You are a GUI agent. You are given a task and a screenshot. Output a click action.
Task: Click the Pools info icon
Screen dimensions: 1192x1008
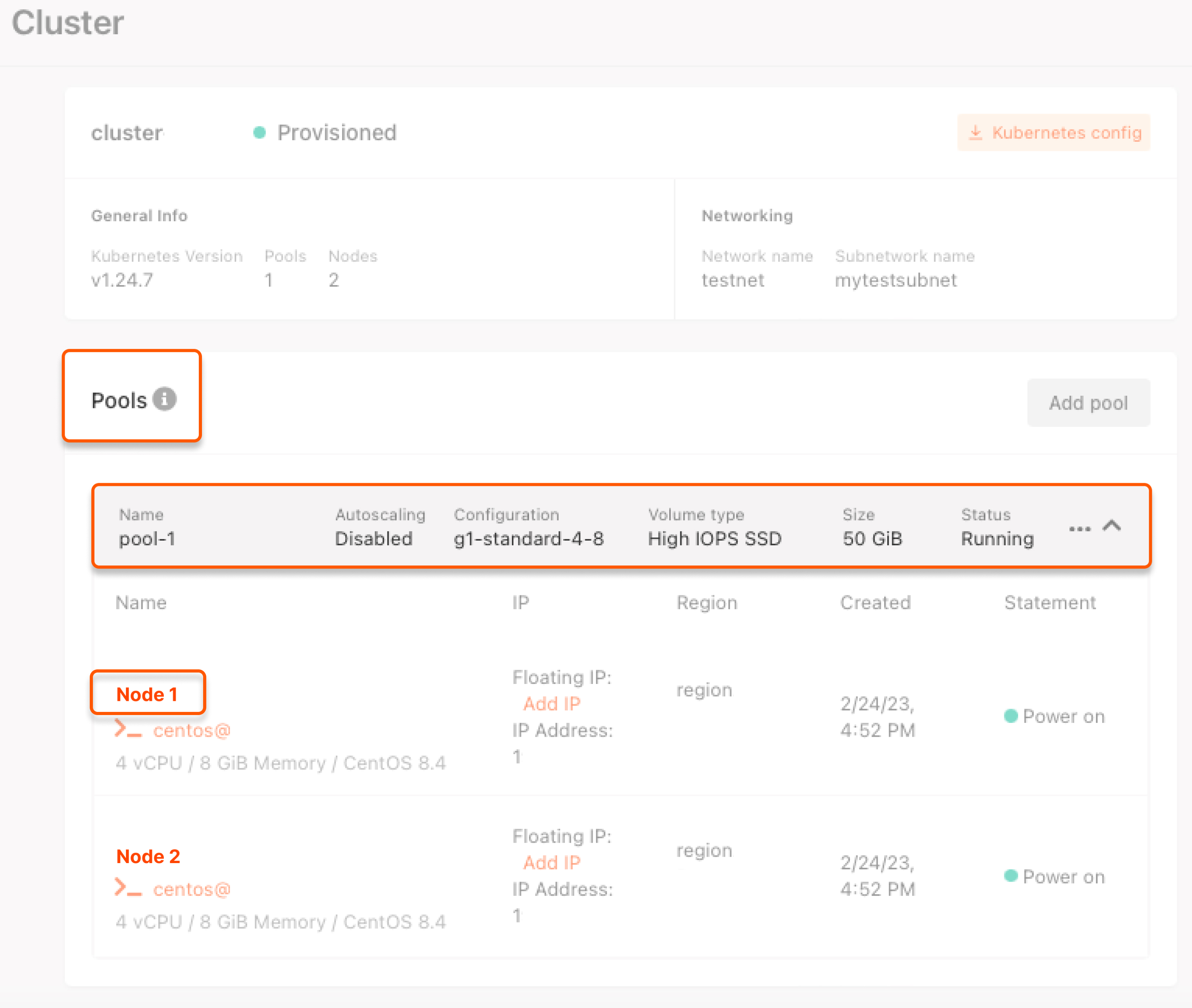[165, 399]
